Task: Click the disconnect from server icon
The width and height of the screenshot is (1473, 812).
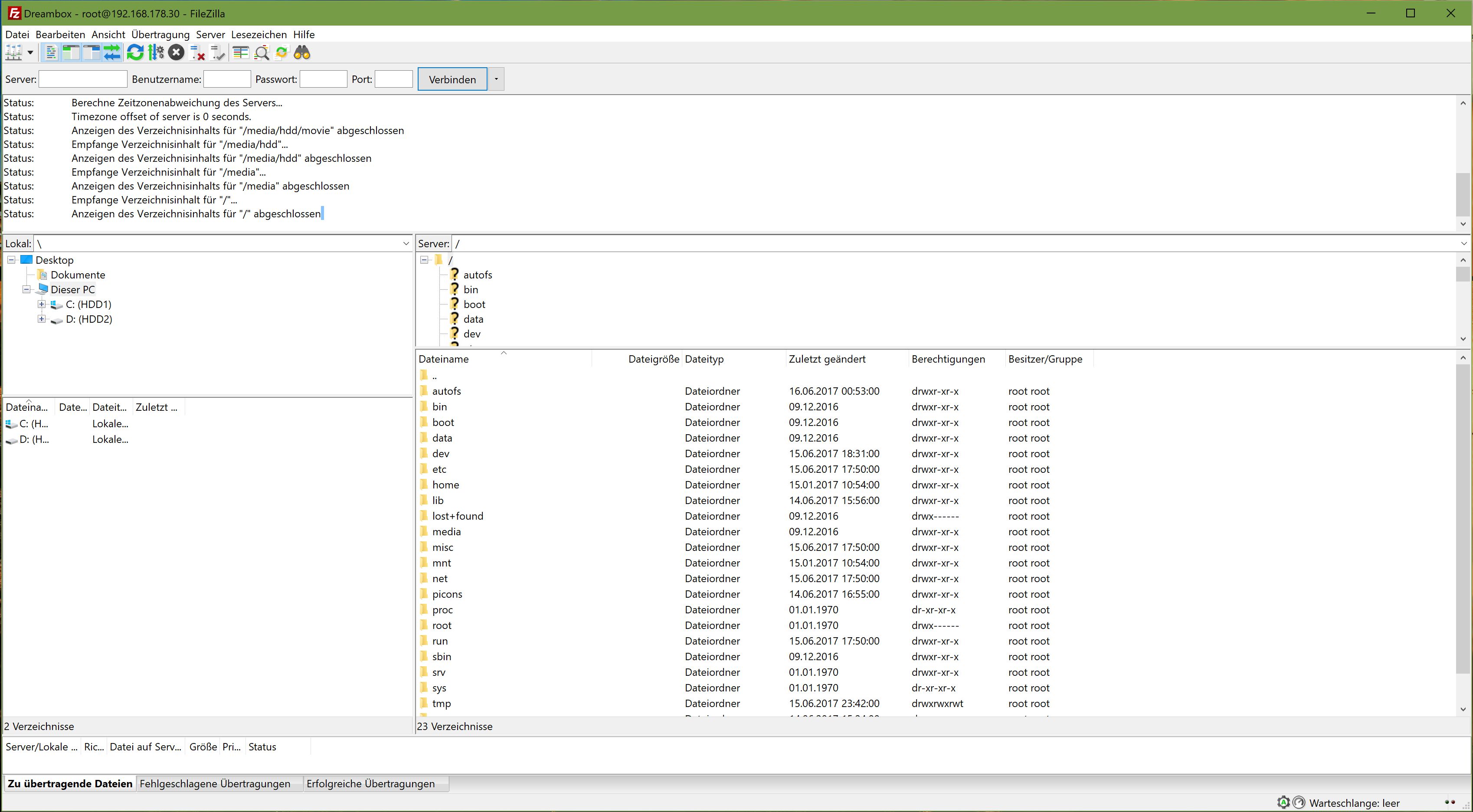Action: click(x=197, y=53)
